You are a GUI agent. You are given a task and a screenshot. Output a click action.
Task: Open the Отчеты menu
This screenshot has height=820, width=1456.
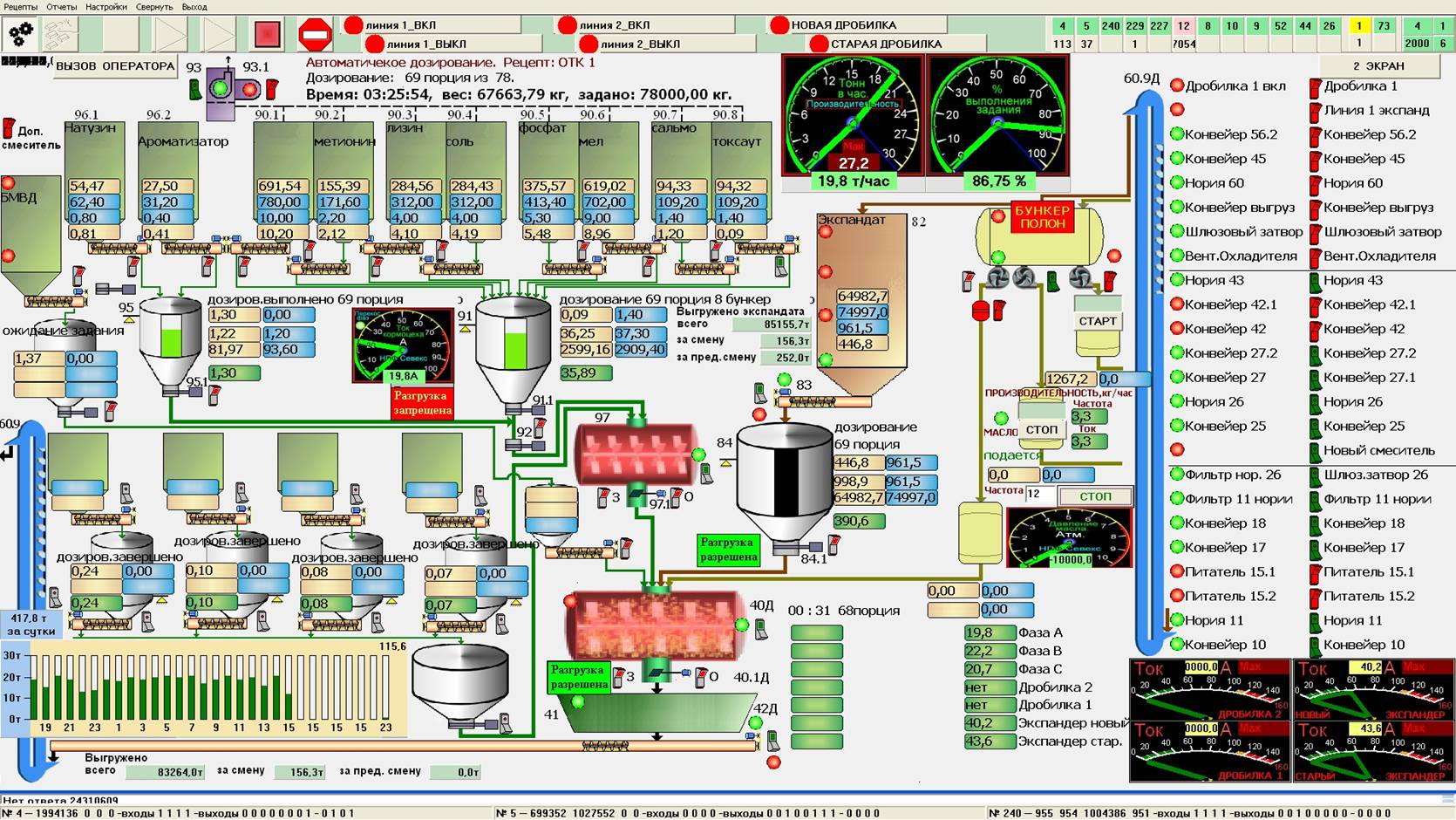tap(61, 7)
